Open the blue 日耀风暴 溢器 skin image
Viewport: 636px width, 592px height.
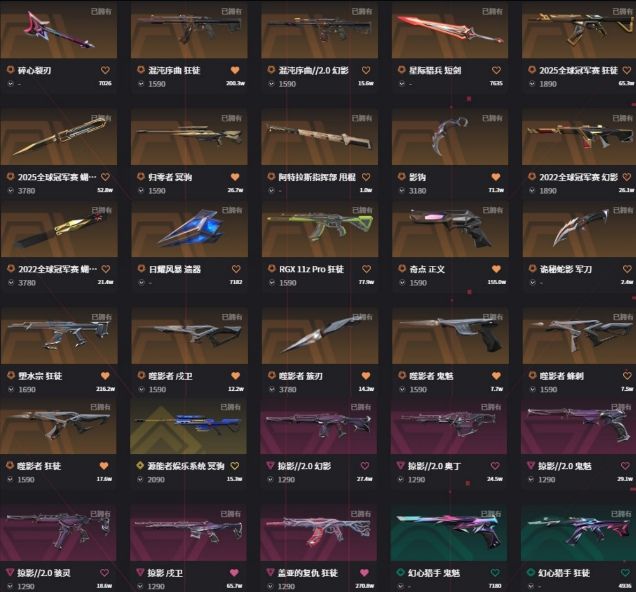pos(189,230)
